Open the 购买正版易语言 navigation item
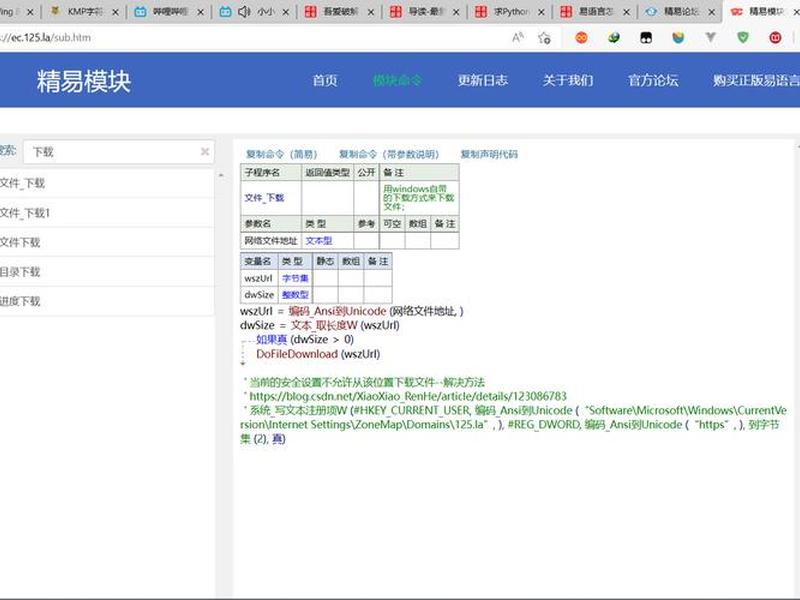This screenshot has height=600, width=800. (x=756, y=80)
